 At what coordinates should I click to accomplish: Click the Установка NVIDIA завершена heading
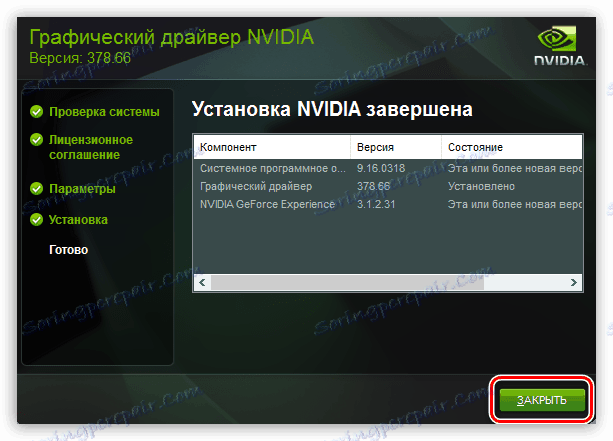pyautogui.click(x=332, y=109)
